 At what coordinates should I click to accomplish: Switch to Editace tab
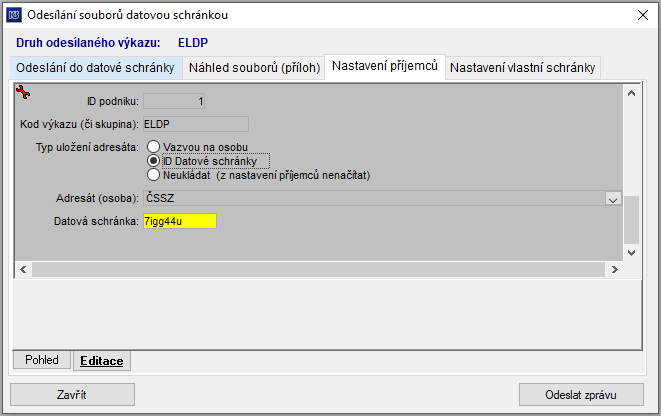pos(102,361)
